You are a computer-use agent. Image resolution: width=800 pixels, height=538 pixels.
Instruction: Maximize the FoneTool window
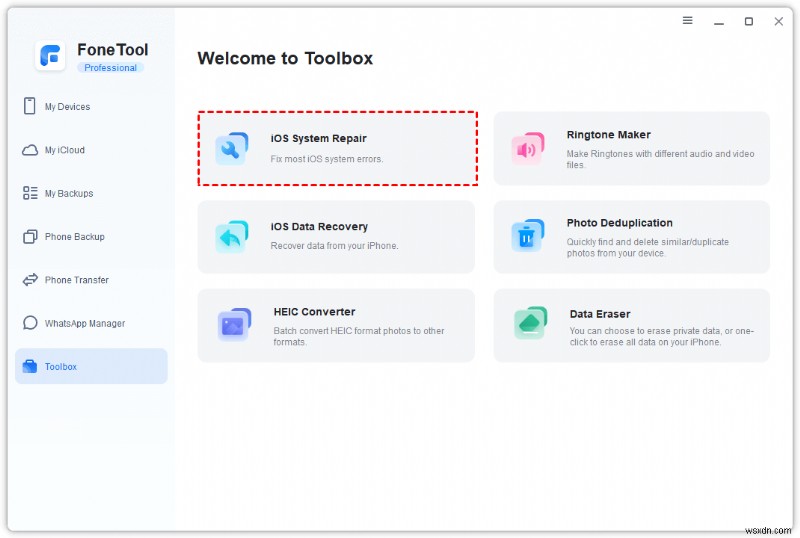(x=748, y=21)
